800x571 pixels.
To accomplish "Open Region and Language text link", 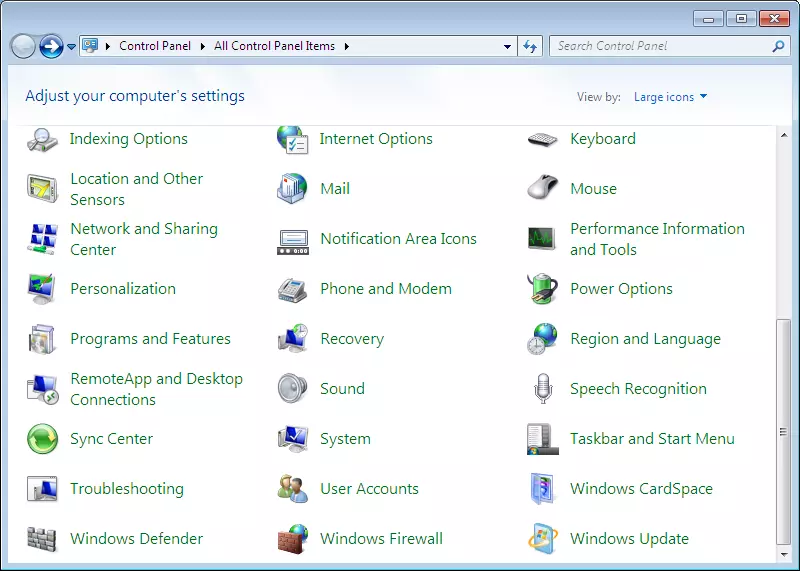I will pyautogui.click(x=645, y=339).
